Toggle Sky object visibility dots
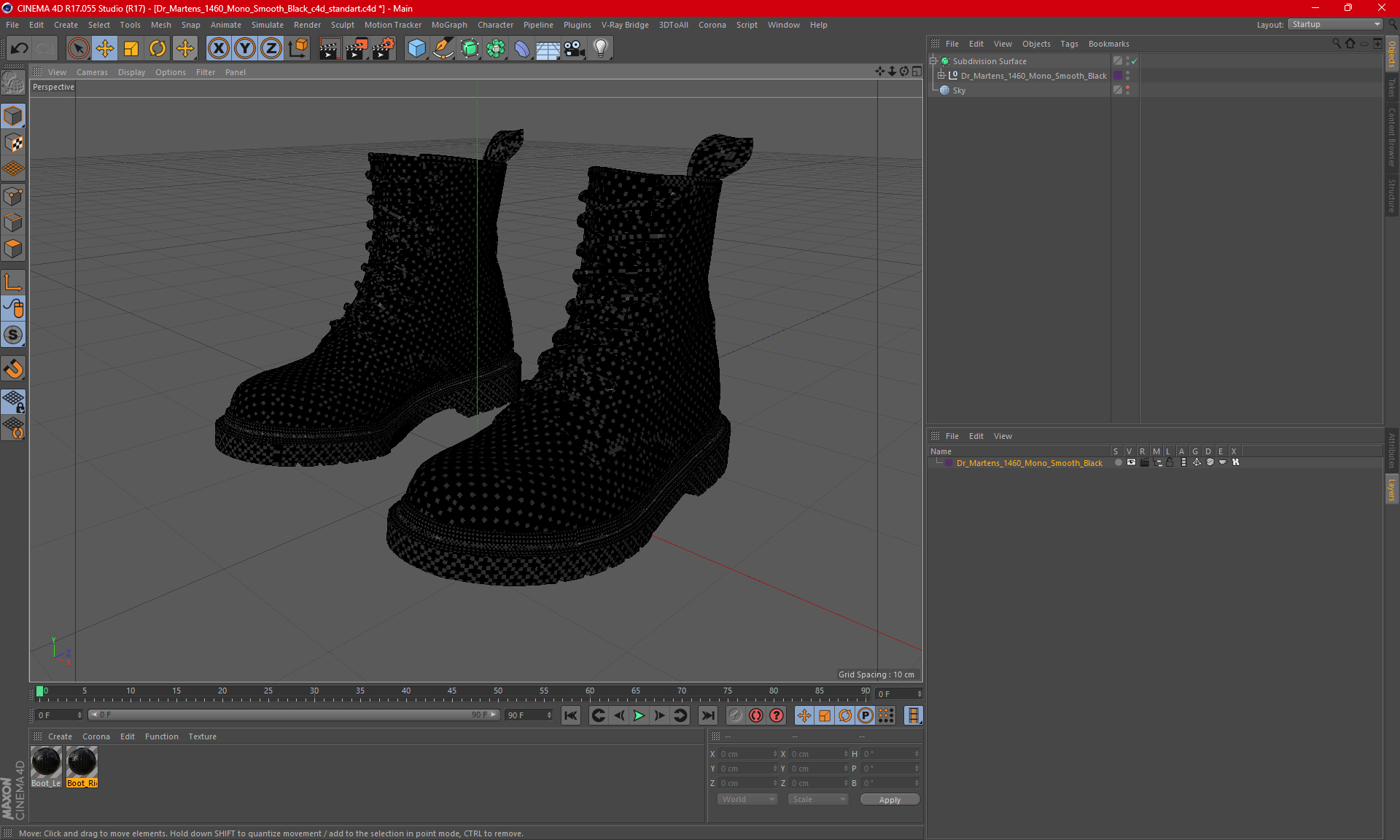The width and height of the screenshot is (1400, 840). pos(1127,90)
